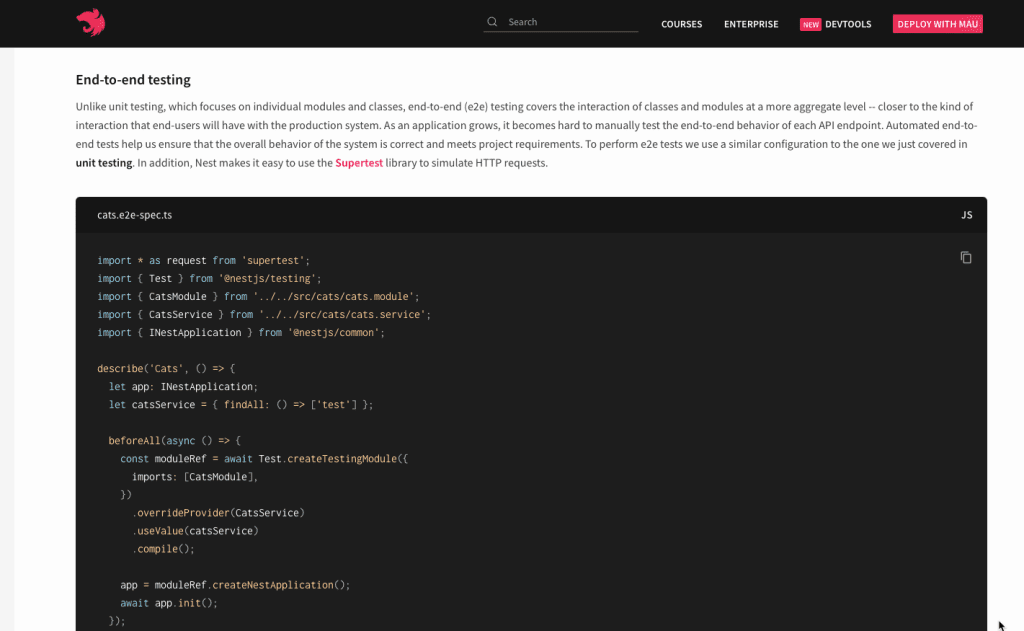Click the let app: INestApplication line

183,387
